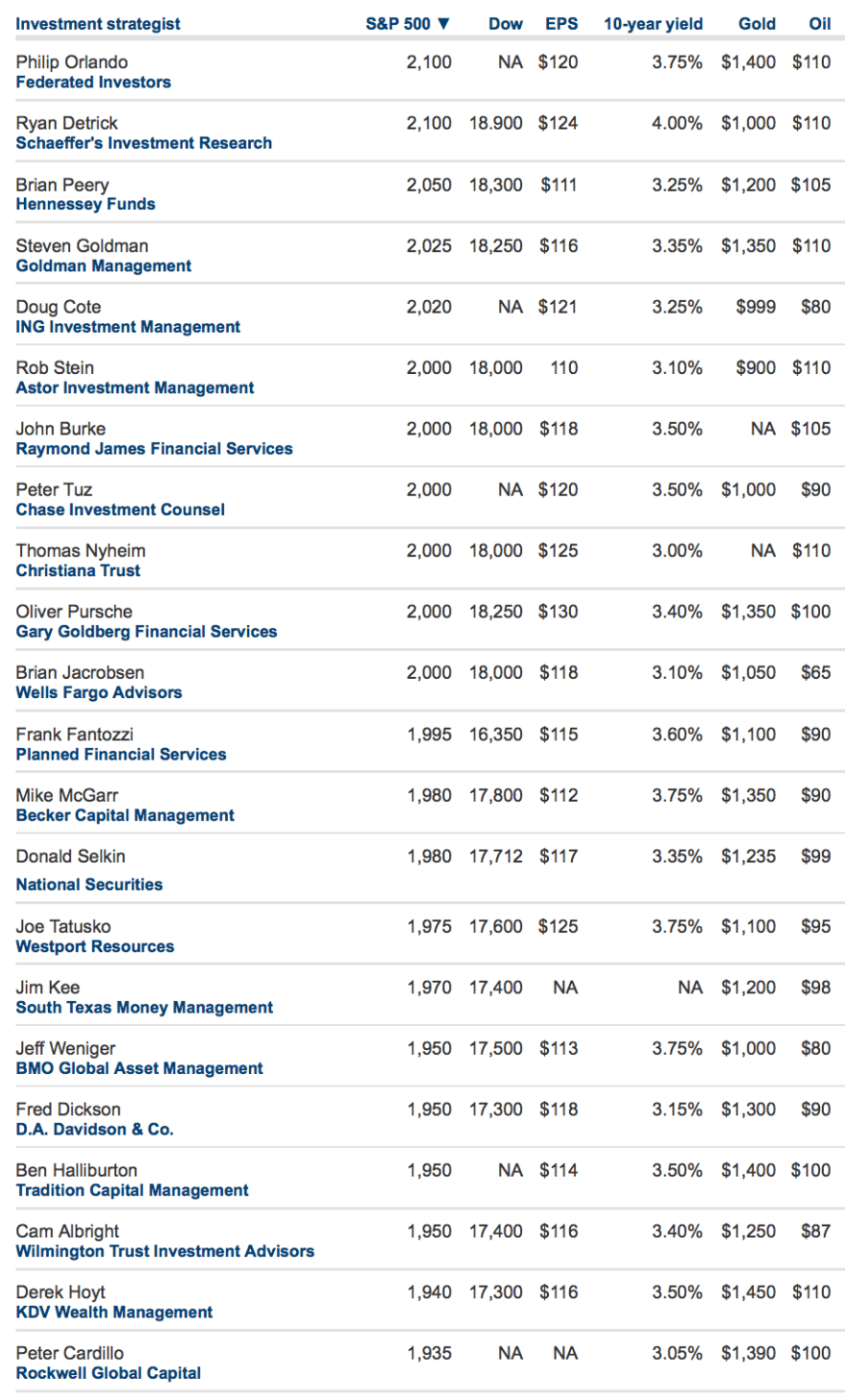Follow the Becker Capital Management link
This screenshot has width=845, height=1400.
click(x=125, y=815)
